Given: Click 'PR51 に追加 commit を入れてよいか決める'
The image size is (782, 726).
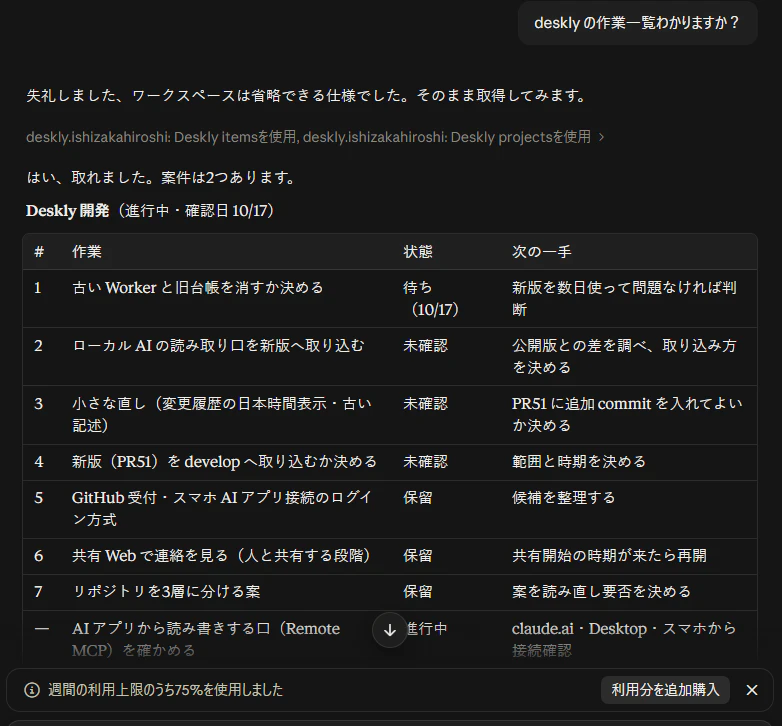Looking at the screenshot, I should pyautogui.click(x=627, y=415).
